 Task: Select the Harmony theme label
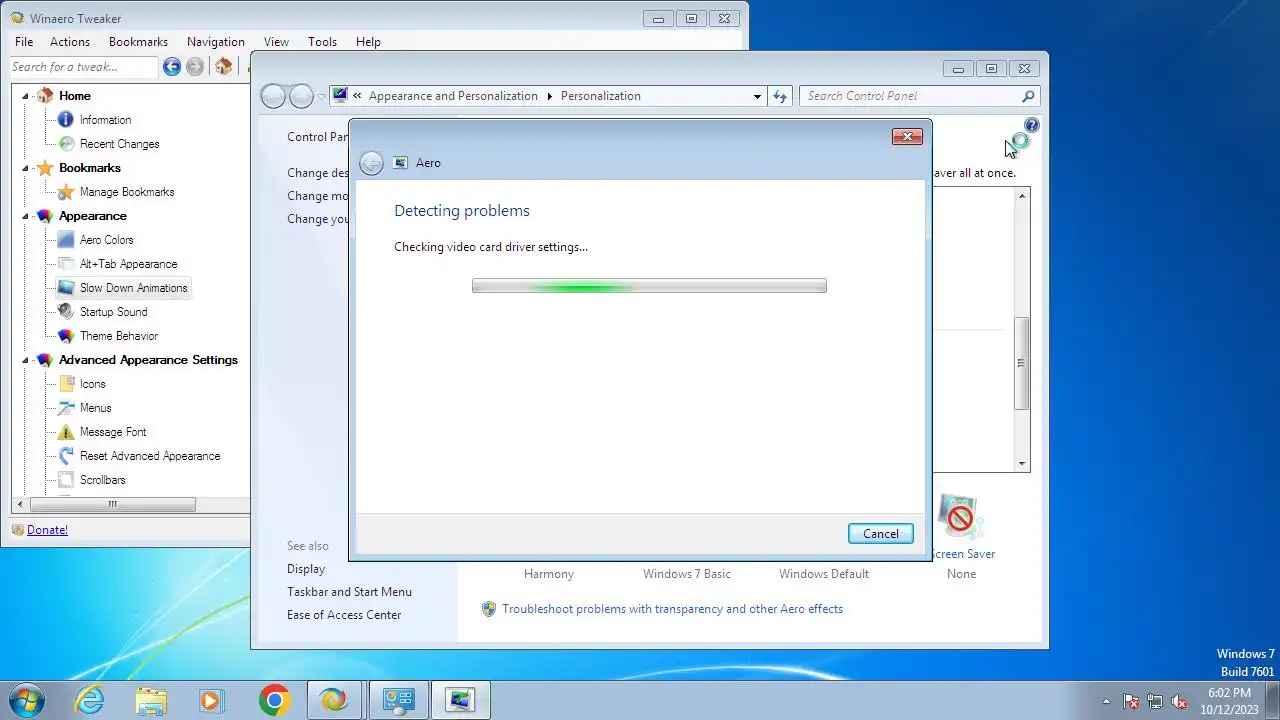click(x=549, y=574)
